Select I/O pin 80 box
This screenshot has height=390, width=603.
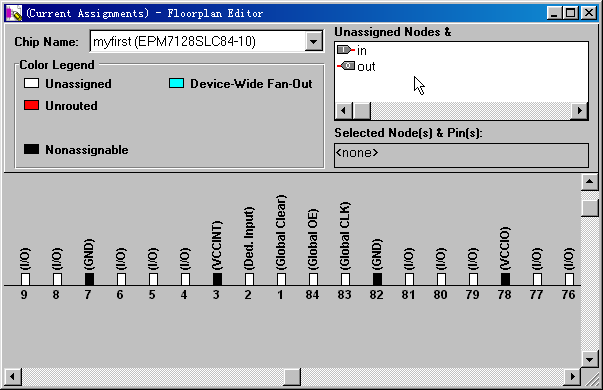(441, 279)
